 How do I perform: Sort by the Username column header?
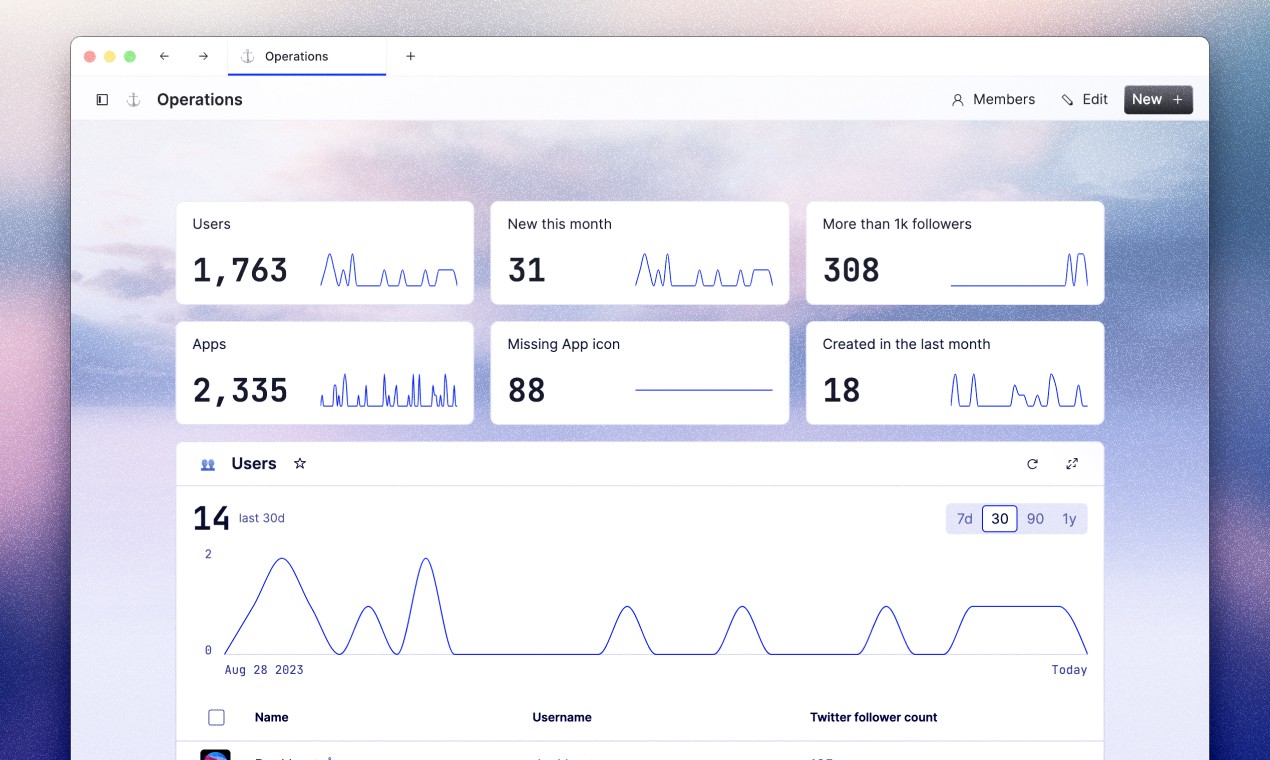(562, 717)
